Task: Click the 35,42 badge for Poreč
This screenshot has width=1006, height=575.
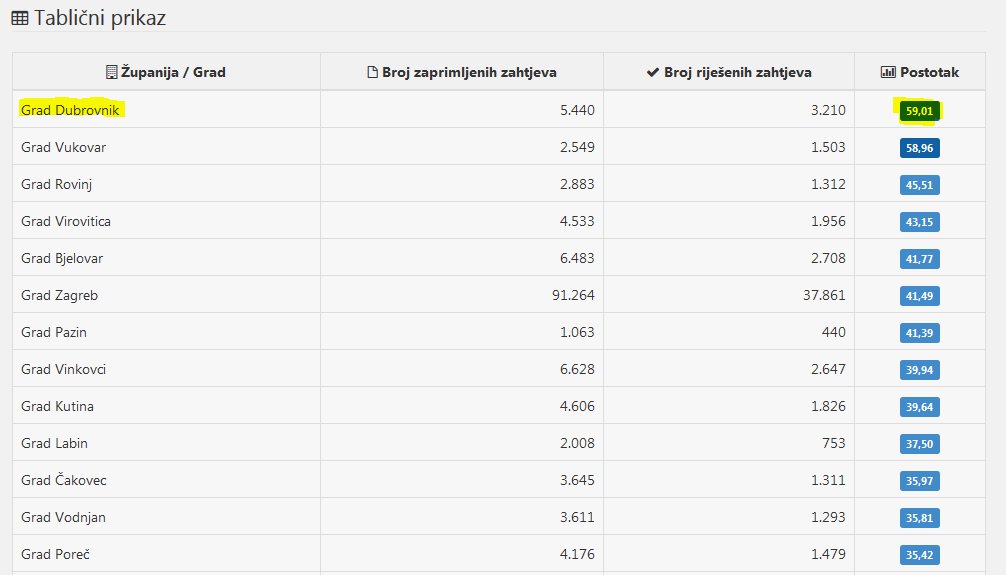Action: click(919, 555)
